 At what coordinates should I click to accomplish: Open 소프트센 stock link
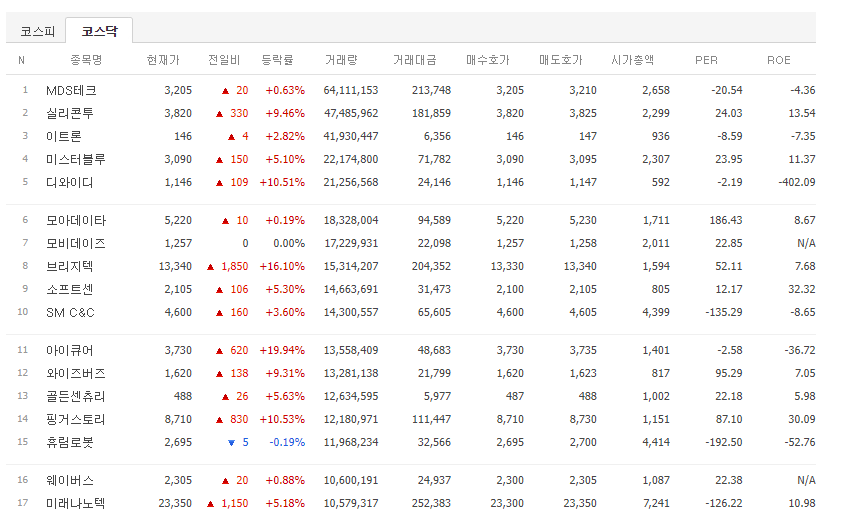[70, 290]
